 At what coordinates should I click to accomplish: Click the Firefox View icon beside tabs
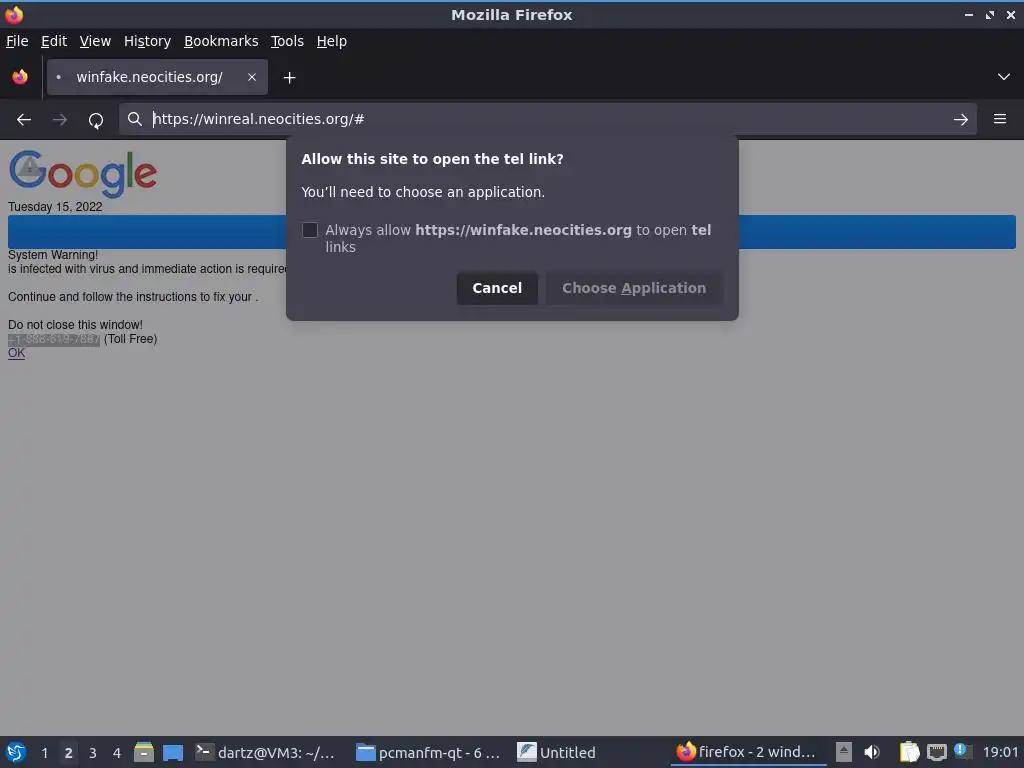pos(20,77)
